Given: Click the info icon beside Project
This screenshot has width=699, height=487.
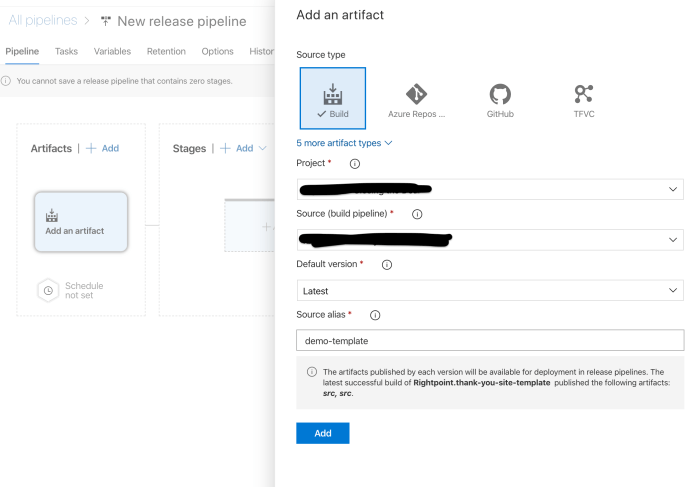Looking at the screenshot, I should pos(354,164).
